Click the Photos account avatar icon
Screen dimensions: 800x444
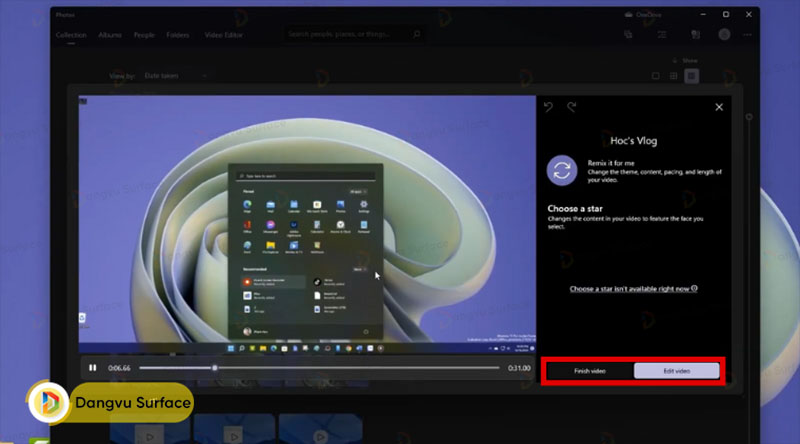[x=724, y=35]
